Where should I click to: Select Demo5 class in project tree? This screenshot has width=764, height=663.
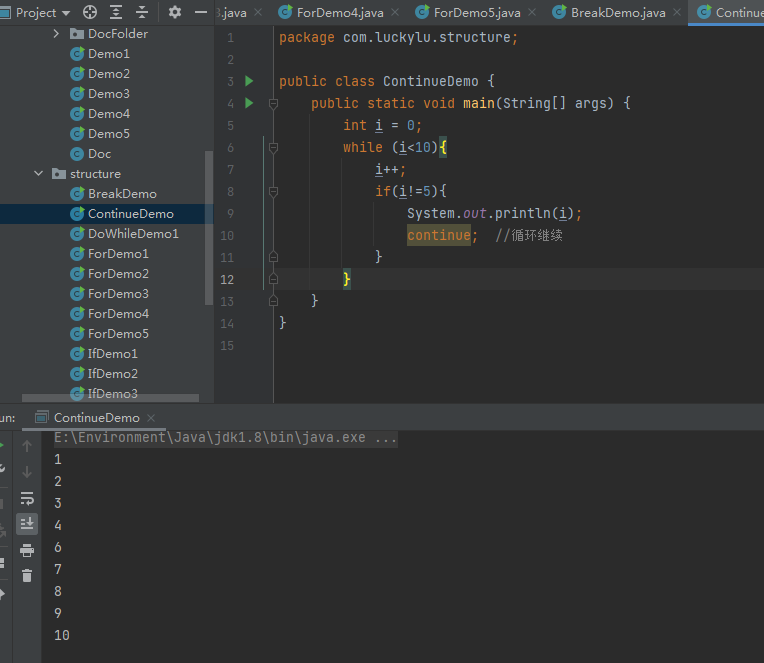108,133
